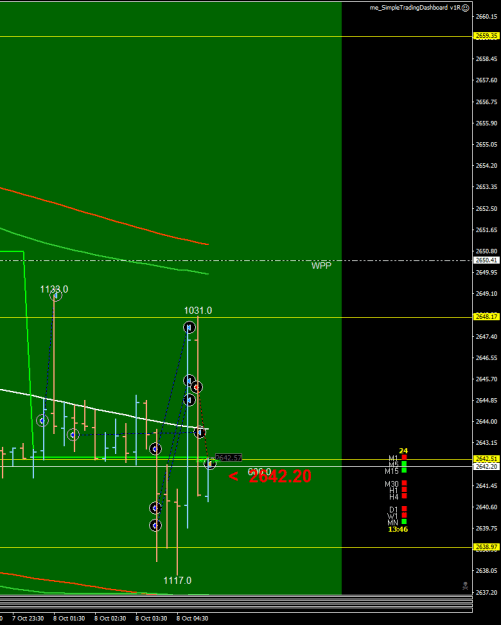Click the green M5 trend square
Image resolution: width=501 pixels, height=625 pixels.
tap(404, 464)
